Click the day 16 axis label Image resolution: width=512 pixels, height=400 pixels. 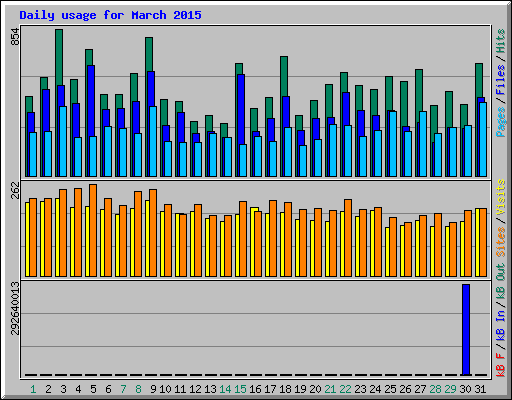coord(255,389)
